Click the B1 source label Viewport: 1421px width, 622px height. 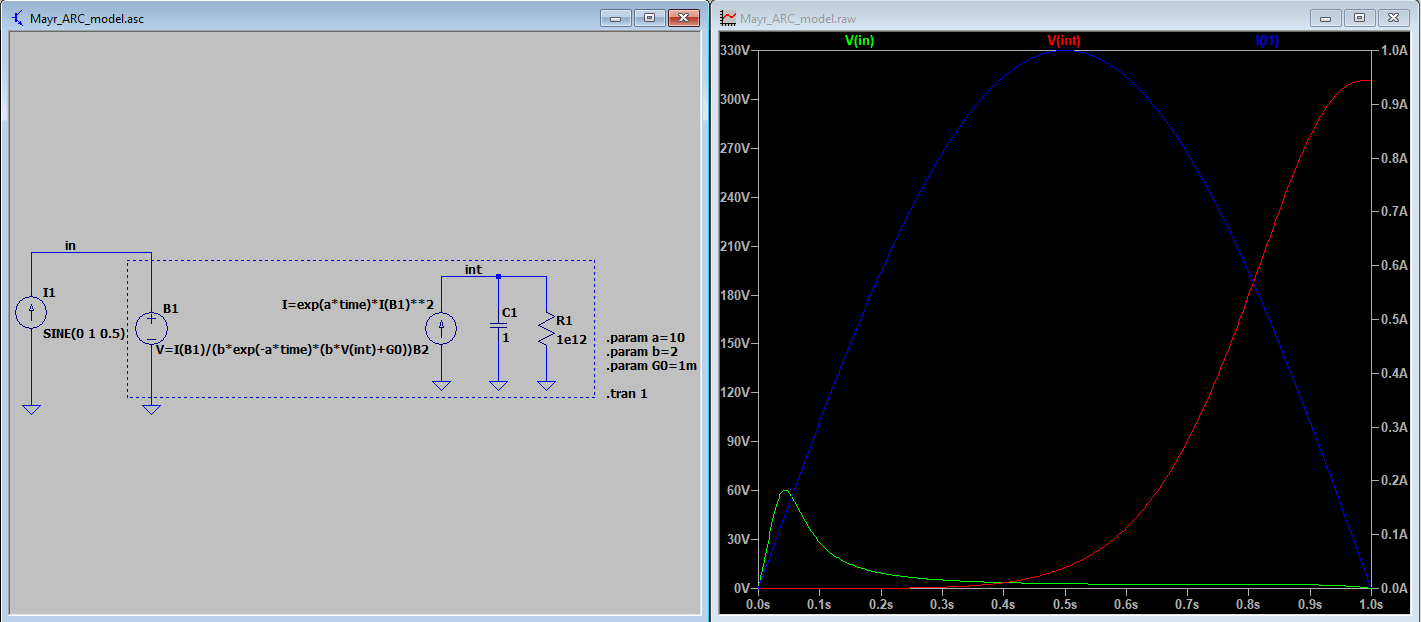pos(171,309)
